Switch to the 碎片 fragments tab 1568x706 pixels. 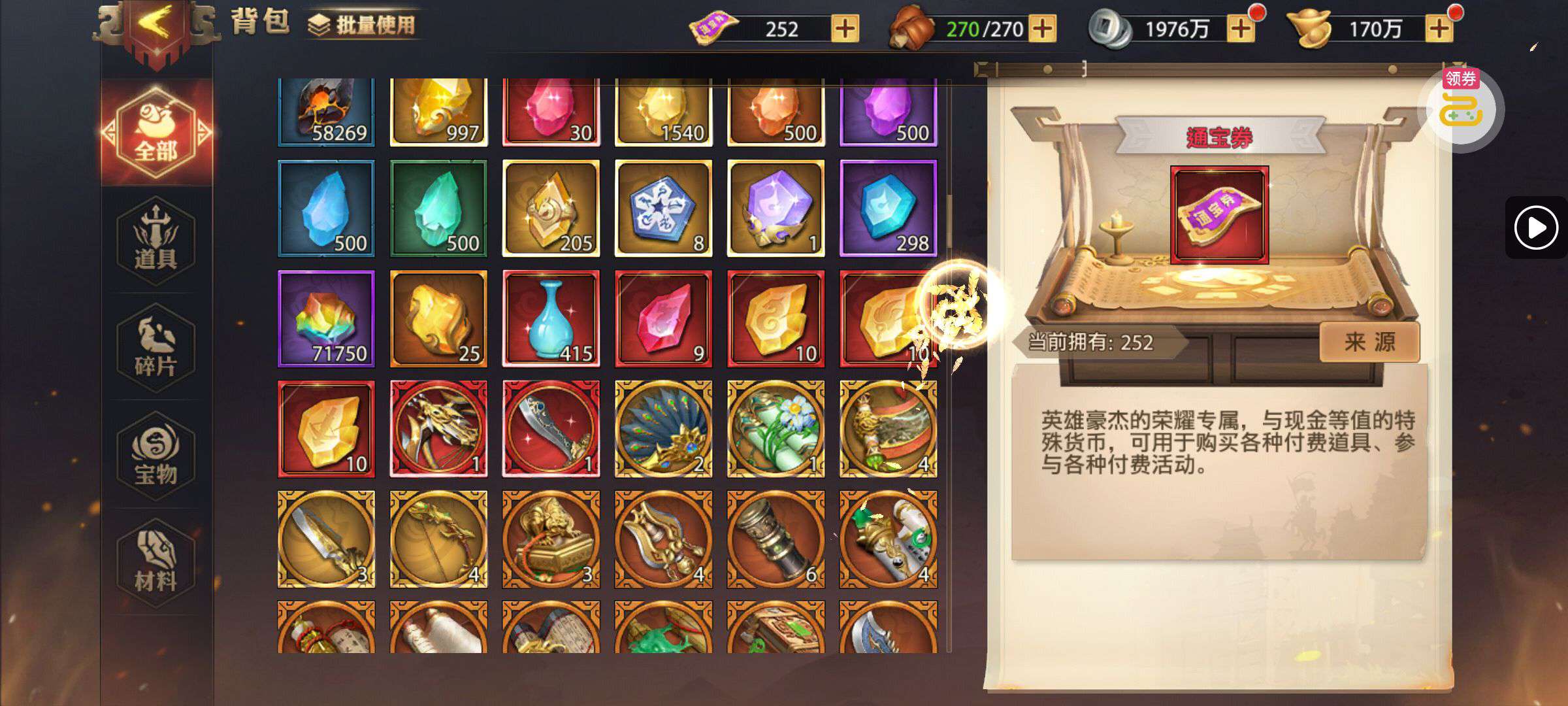pyautogui.click(x=156, y=347)
